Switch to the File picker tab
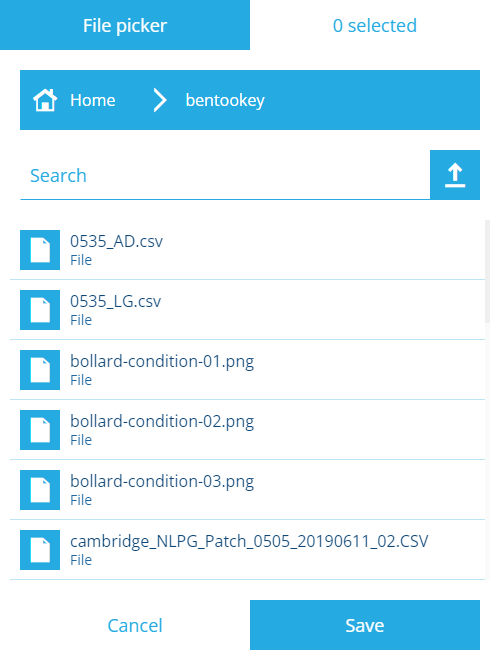500x670 pixels. [125, 25]
